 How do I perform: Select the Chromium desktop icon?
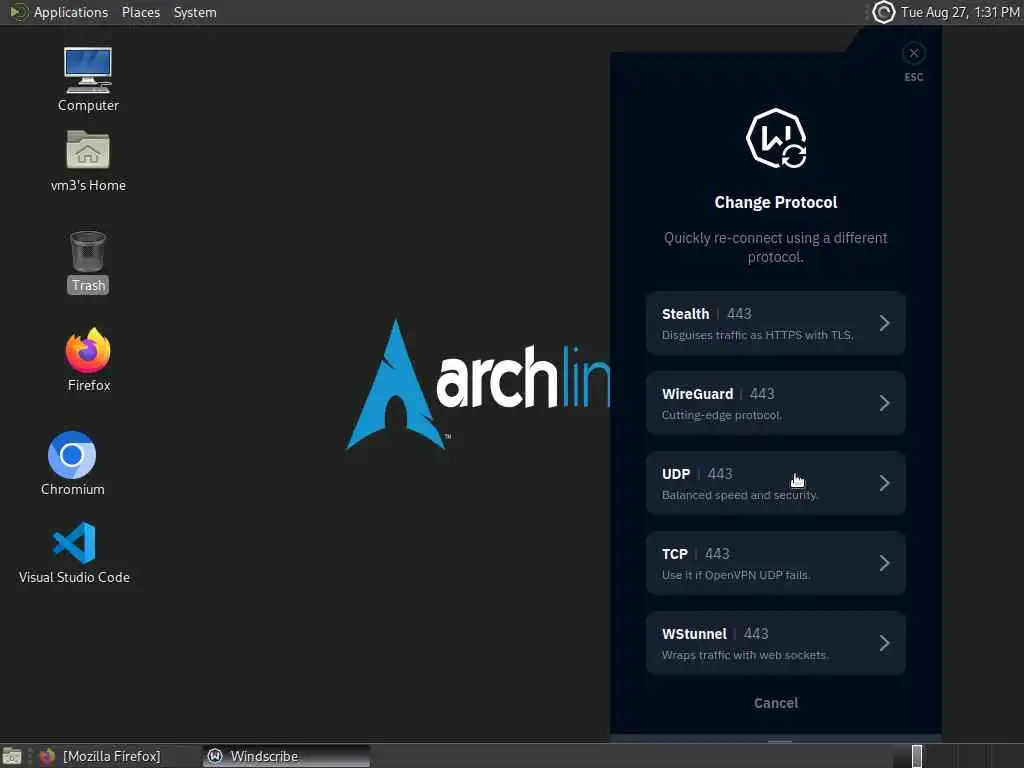[72, 464]
